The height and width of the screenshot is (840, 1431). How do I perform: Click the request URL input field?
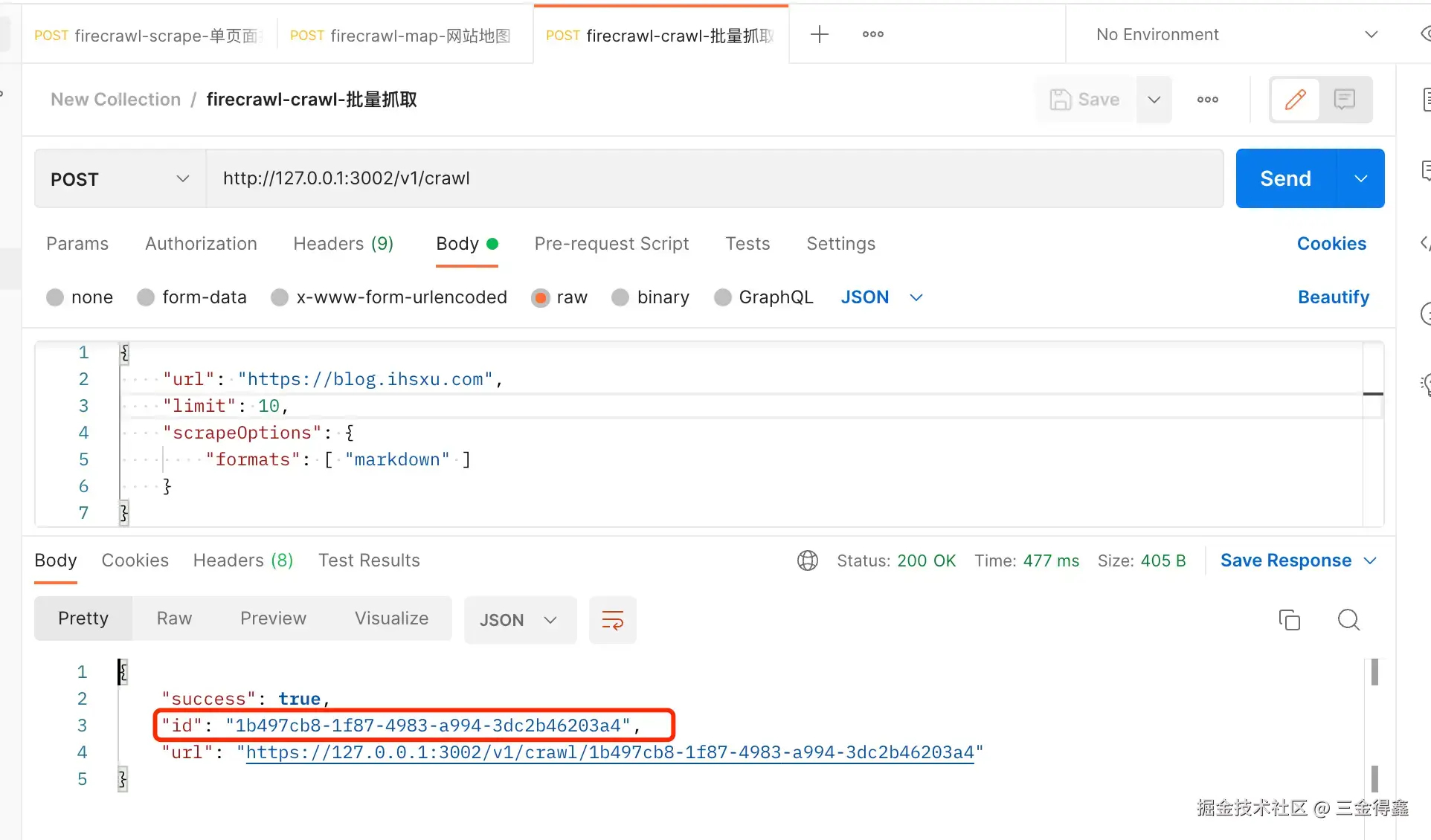(x=714, y=178)
